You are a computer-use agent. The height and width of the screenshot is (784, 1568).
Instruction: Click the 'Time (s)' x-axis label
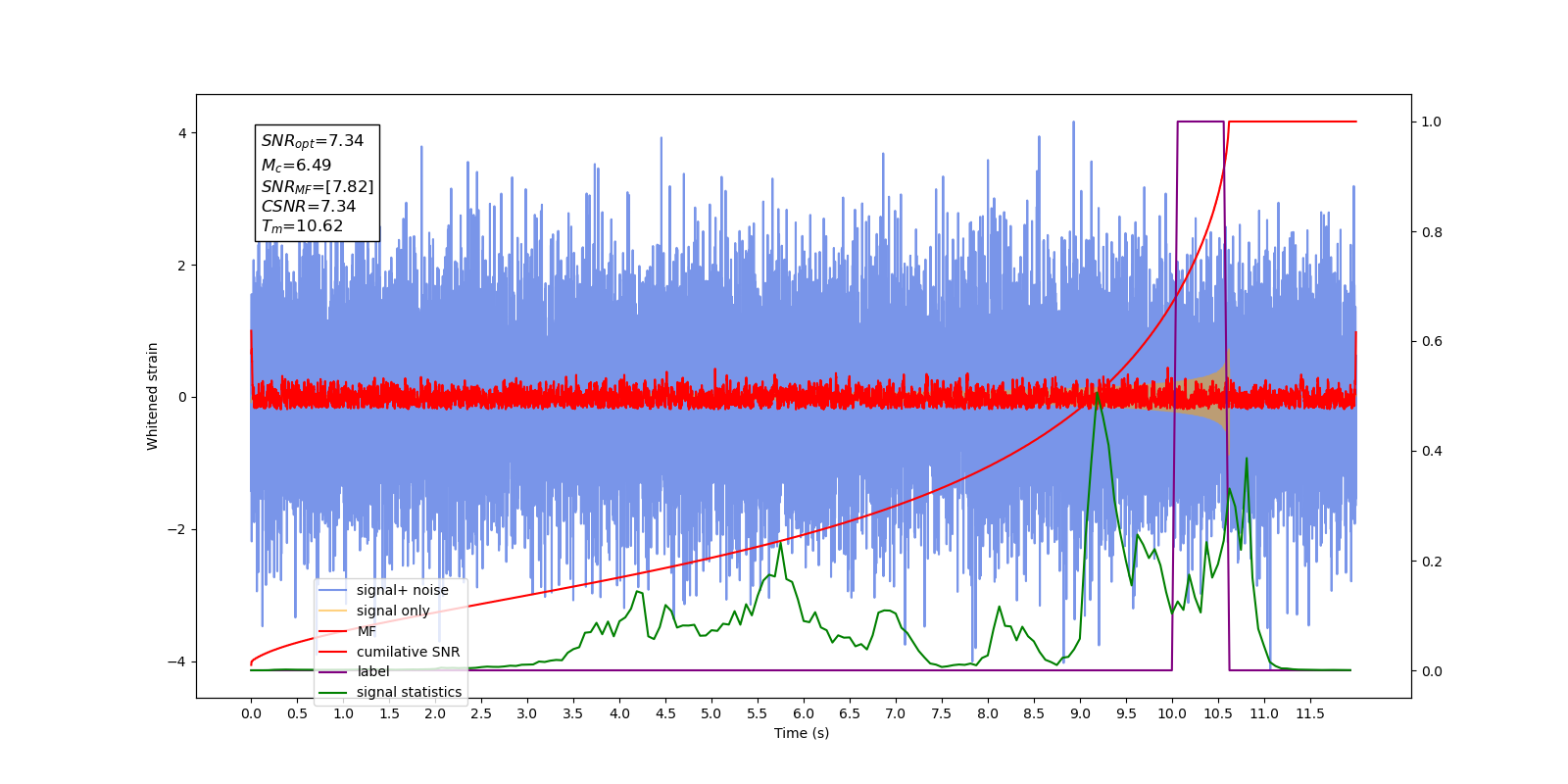pos(802,733)
